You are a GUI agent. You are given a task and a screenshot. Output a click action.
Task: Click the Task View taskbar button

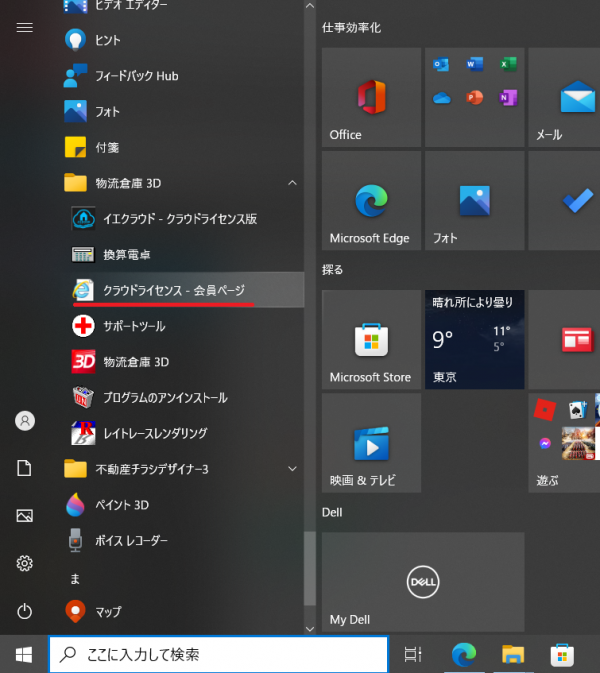pyautogui.click(x=412, y=655)
